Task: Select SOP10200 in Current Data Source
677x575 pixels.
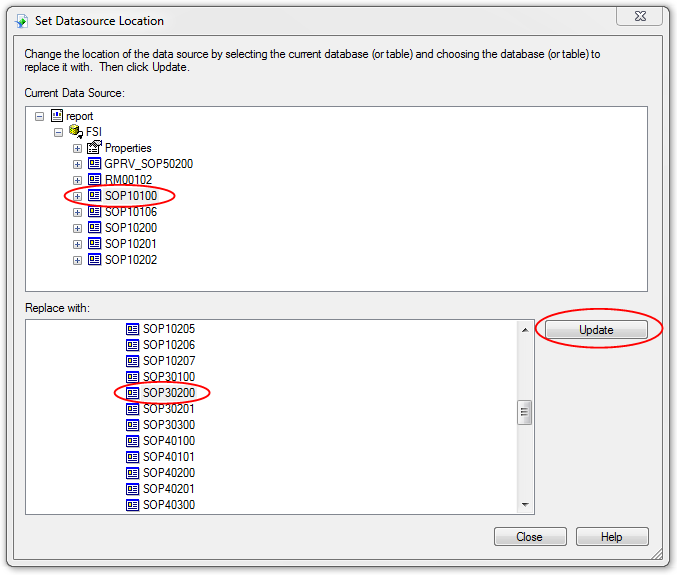Action: click(x=130, y=228)
